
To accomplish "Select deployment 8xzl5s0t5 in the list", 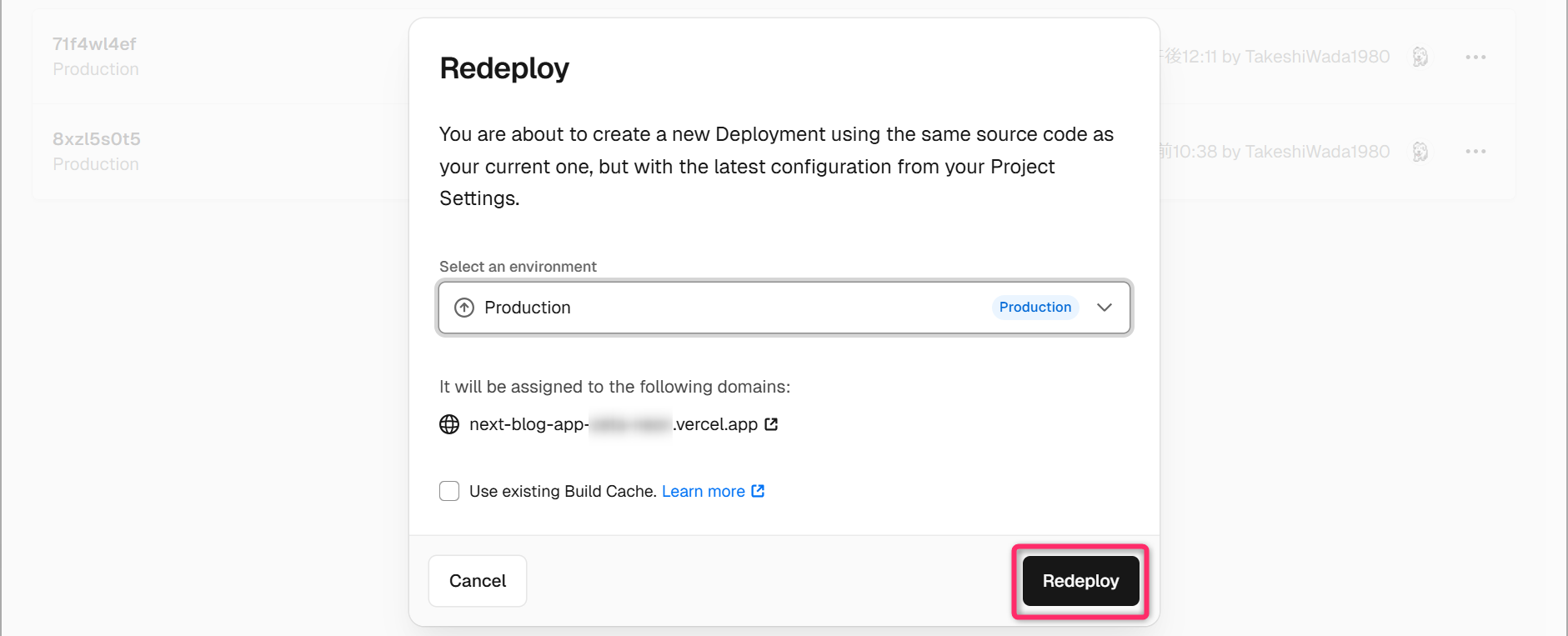I will [x=97, y=139].
